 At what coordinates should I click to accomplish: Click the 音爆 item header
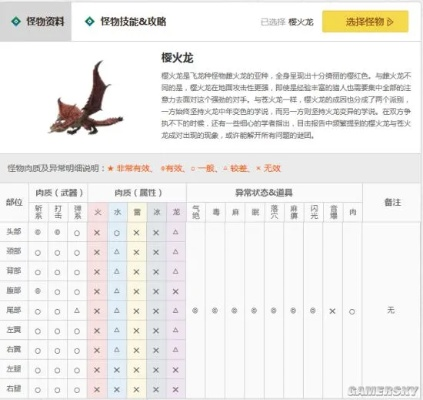click(333, 212)
